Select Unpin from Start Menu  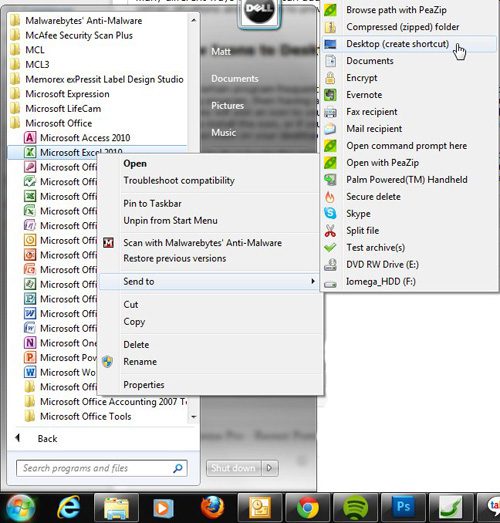tap(170, 220)
